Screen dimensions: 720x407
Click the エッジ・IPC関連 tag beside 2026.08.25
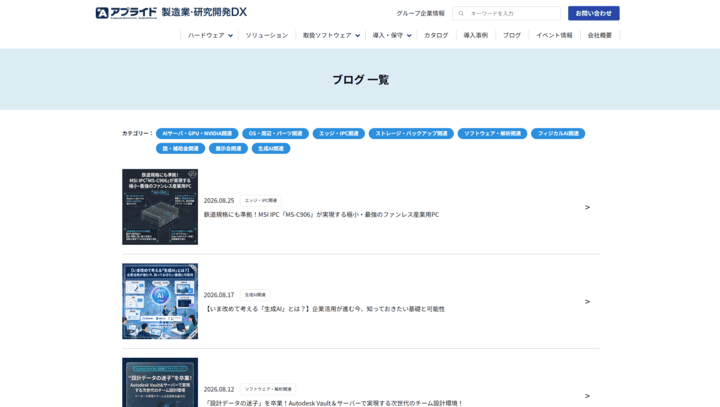(x=261, y=201)
